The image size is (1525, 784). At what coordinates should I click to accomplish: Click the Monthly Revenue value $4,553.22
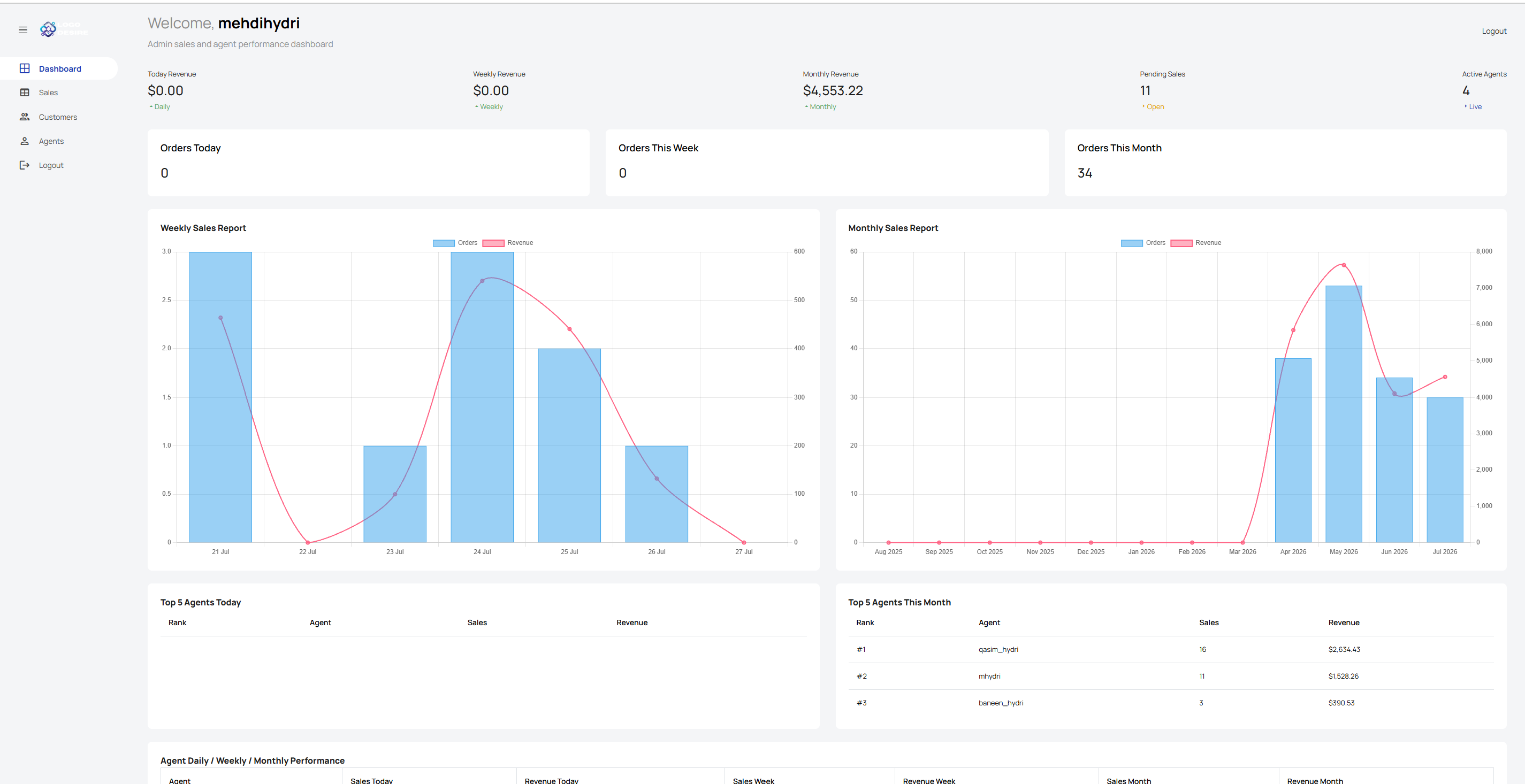pyautogui.click(x=833, y=90)
